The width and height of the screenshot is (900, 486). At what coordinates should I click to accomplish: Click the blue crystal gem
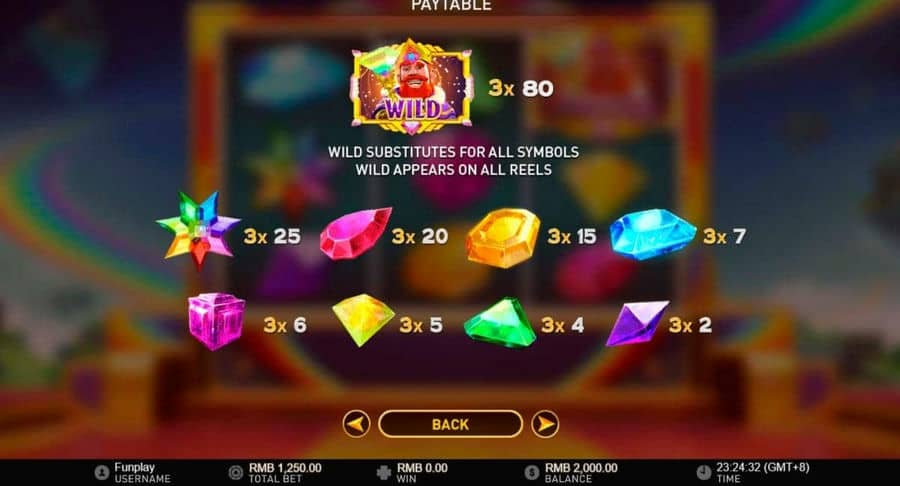tap(653, 234)
